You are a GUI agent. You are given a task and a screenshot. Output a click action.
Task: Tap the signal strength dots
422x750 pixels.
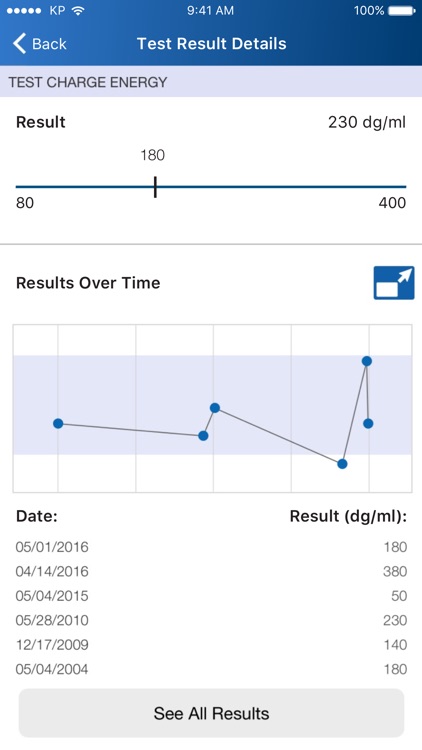(25, 11)
